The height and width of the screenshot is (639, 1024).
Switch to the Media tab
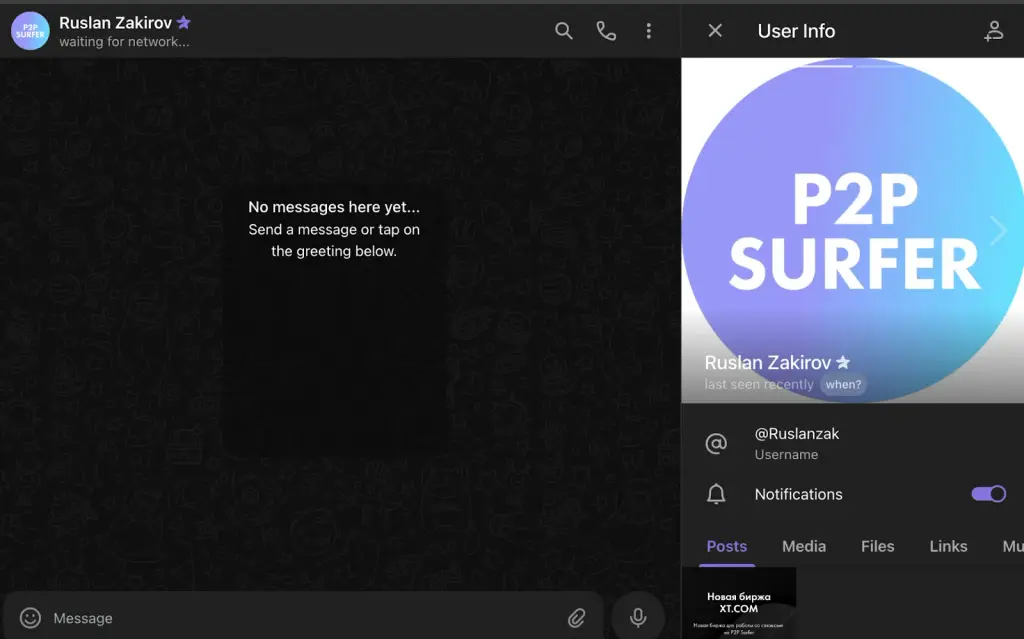click(x=804, y=546)
